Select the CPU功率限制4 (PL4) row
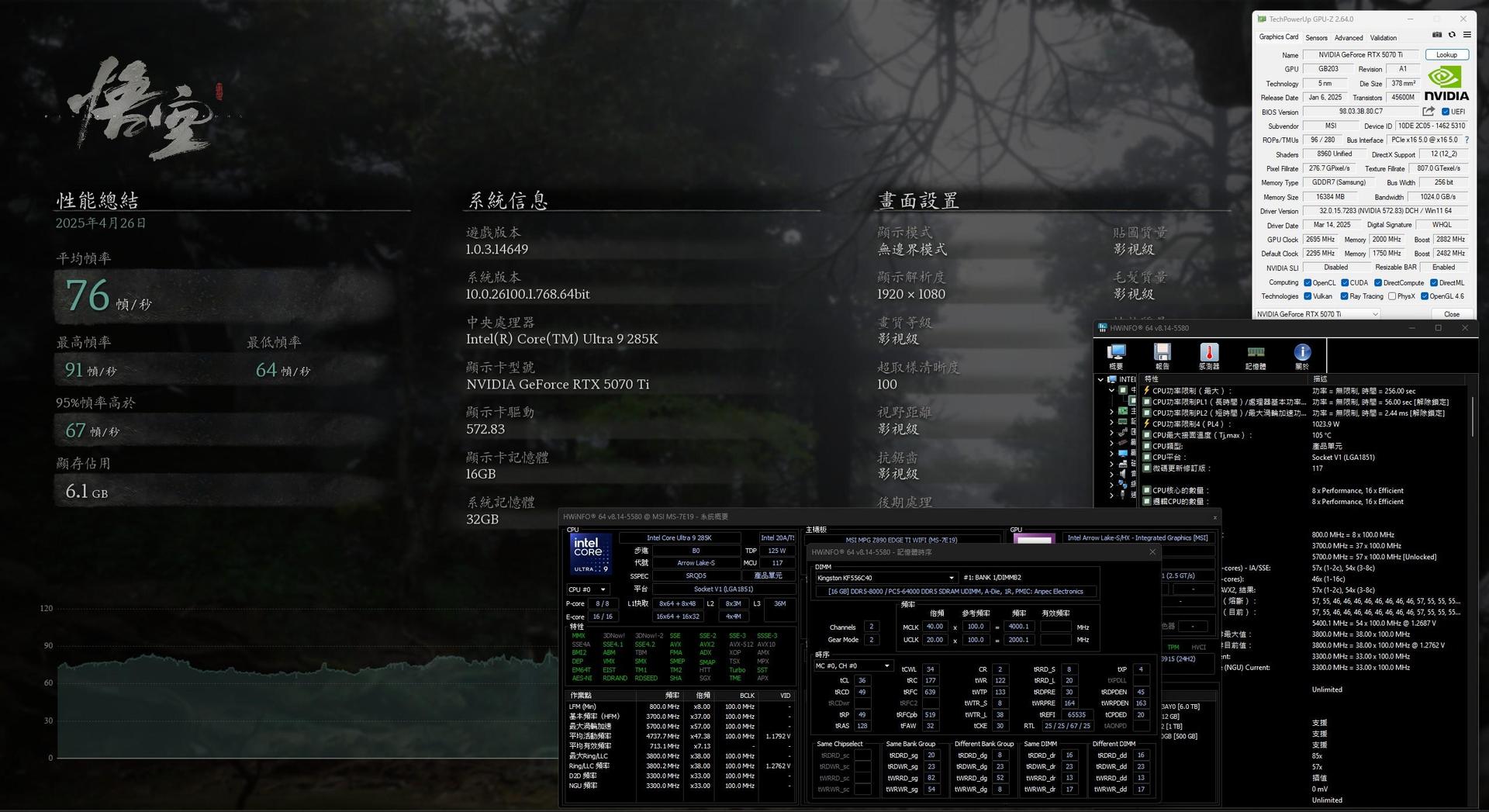 (1304, 424)
